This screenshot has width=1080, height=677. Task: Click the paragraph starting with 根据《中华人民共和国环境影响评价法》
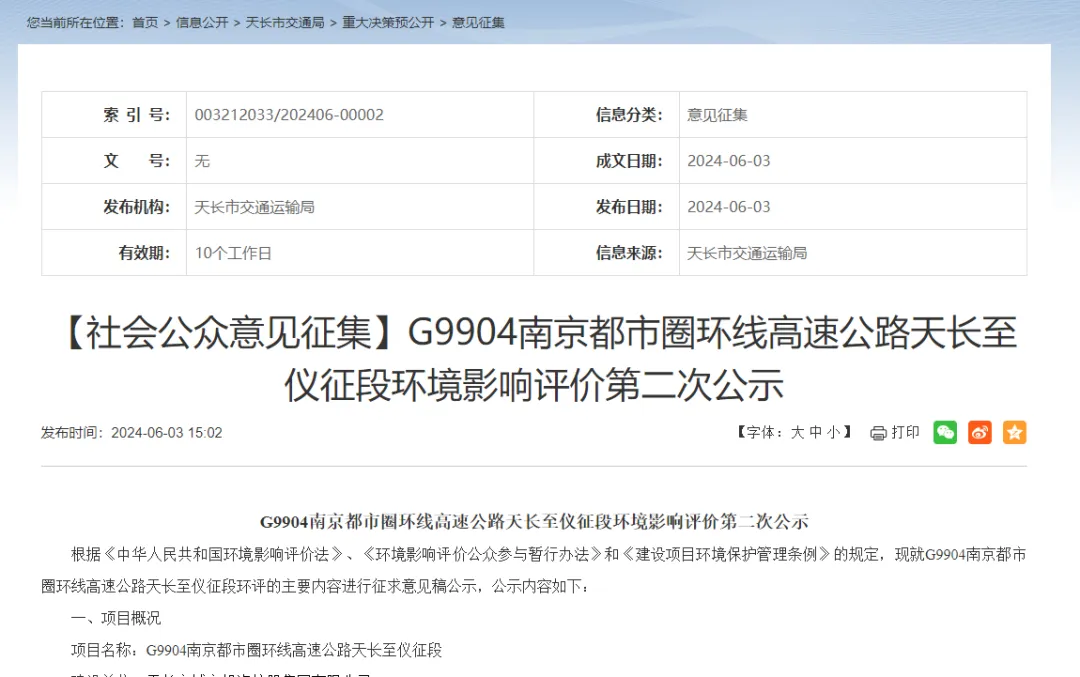pyautogui.click(x=534, y=570)
